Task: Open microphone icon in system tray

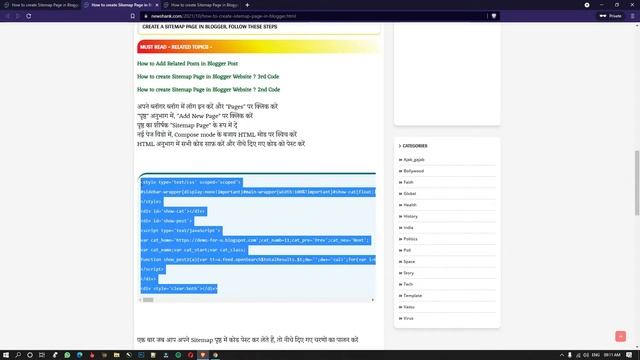Action: pyautogui.click(x=570, y=355)
